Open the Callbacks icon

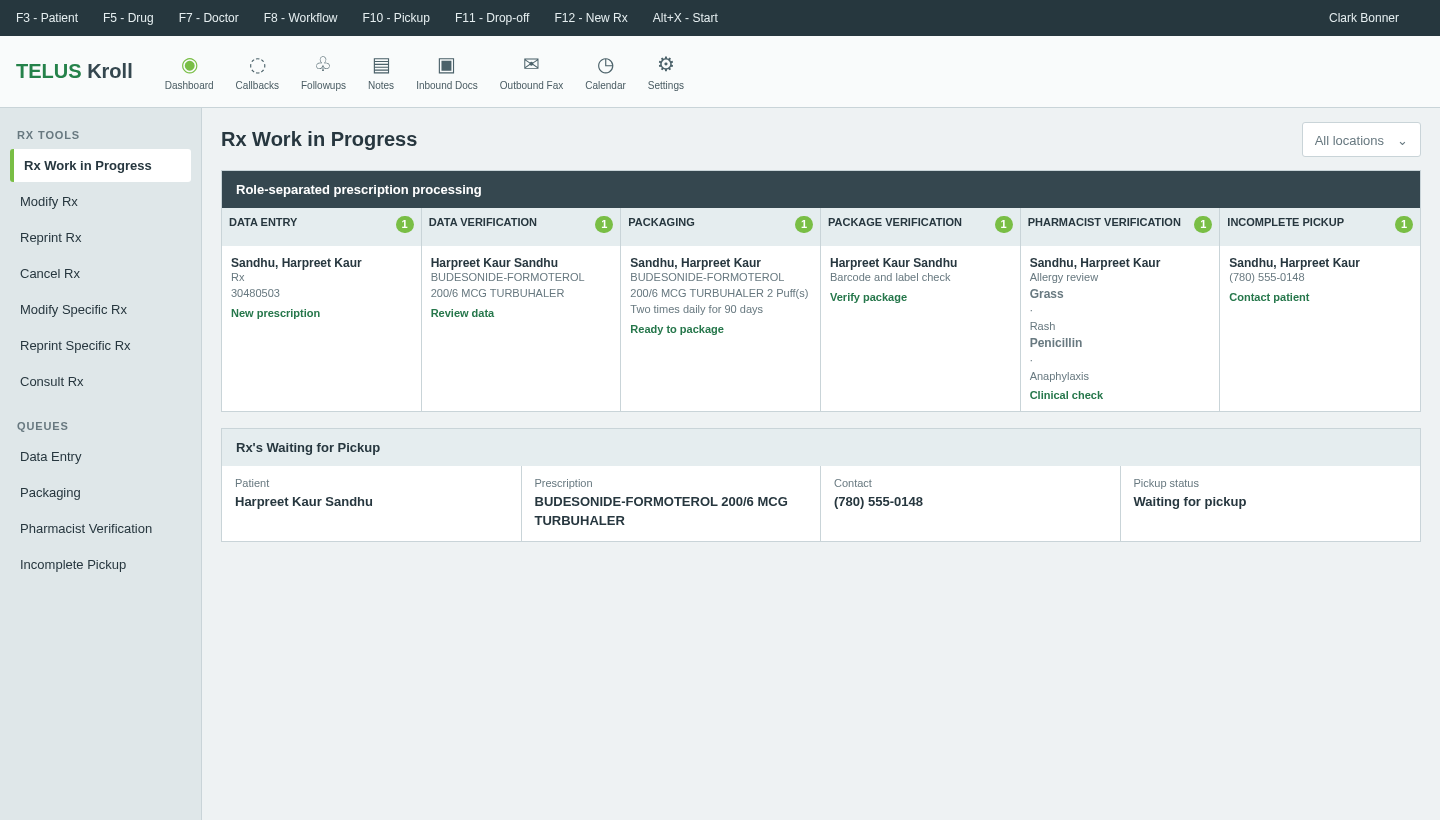257,65
